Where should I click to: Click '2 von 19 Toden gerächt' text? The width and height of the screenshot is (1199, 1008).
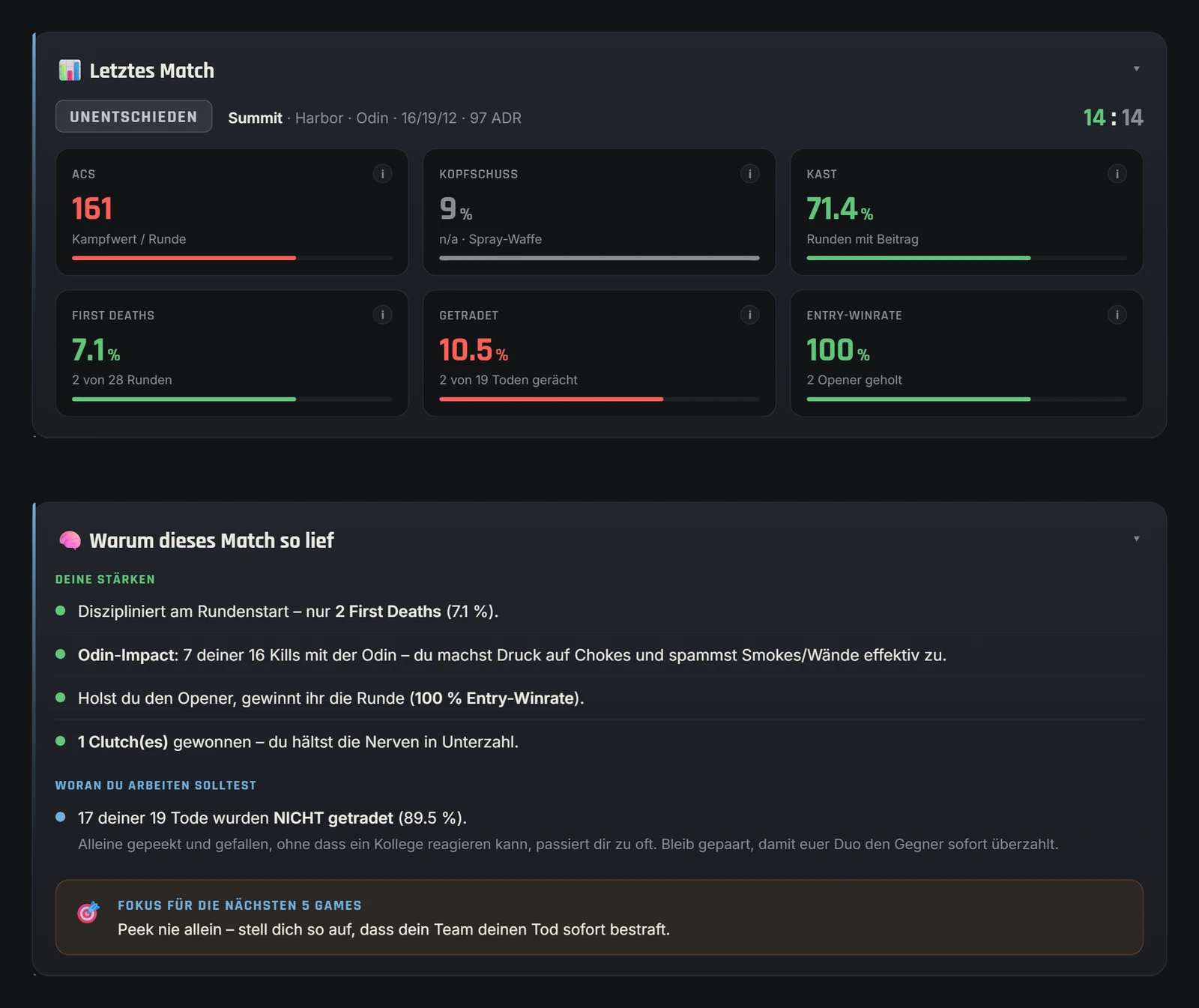pos(508,380)
